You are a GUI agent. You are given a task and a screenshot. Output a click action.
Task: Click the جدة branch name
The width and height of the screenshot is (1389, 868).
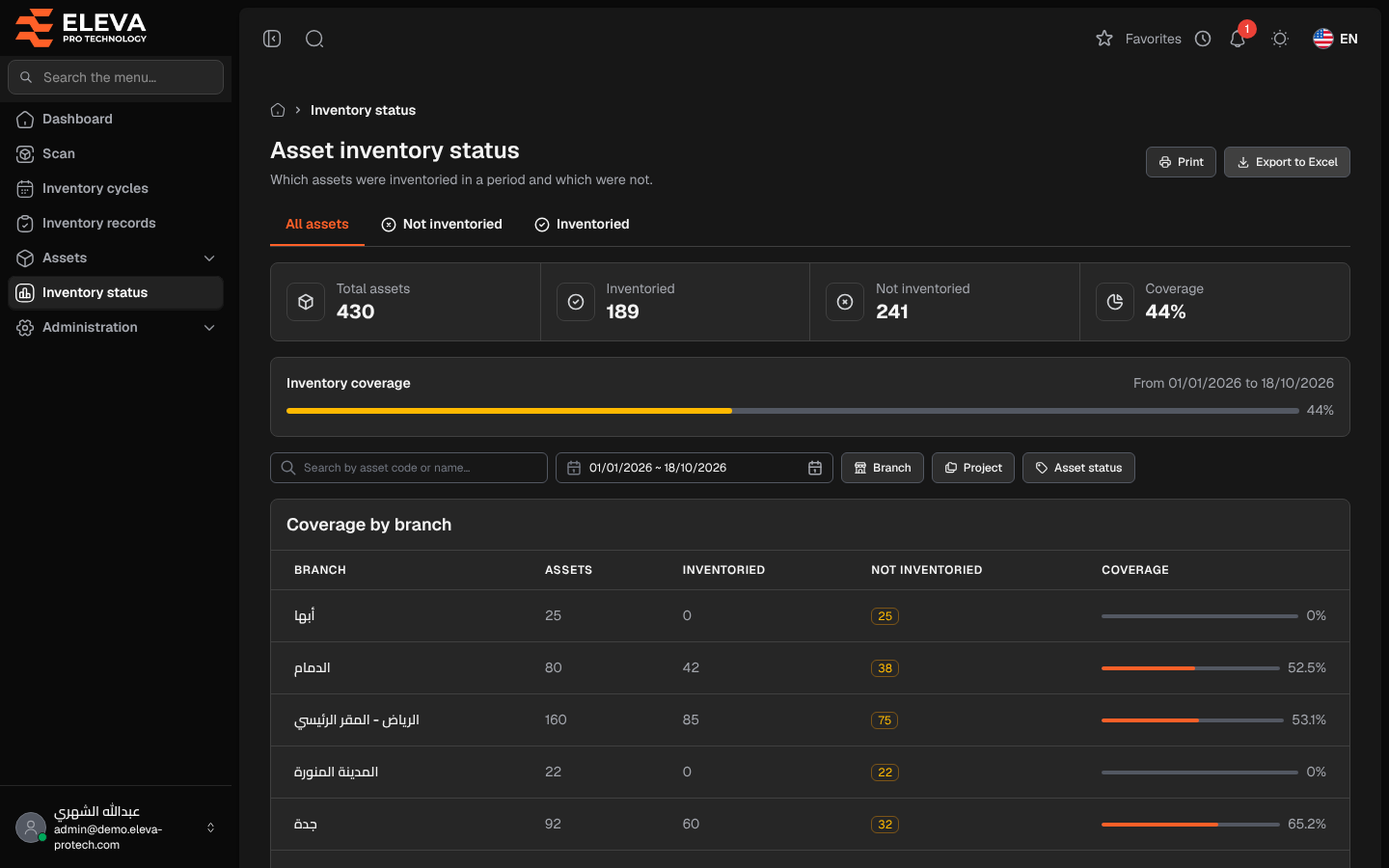306,824
